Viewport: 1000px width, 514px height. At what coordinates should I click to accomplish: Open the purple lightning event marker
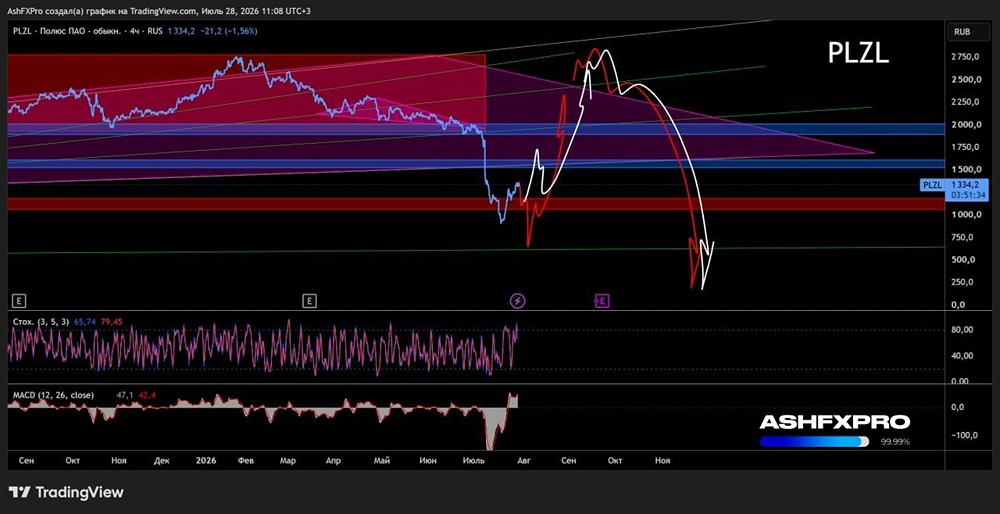pos(519,300)
